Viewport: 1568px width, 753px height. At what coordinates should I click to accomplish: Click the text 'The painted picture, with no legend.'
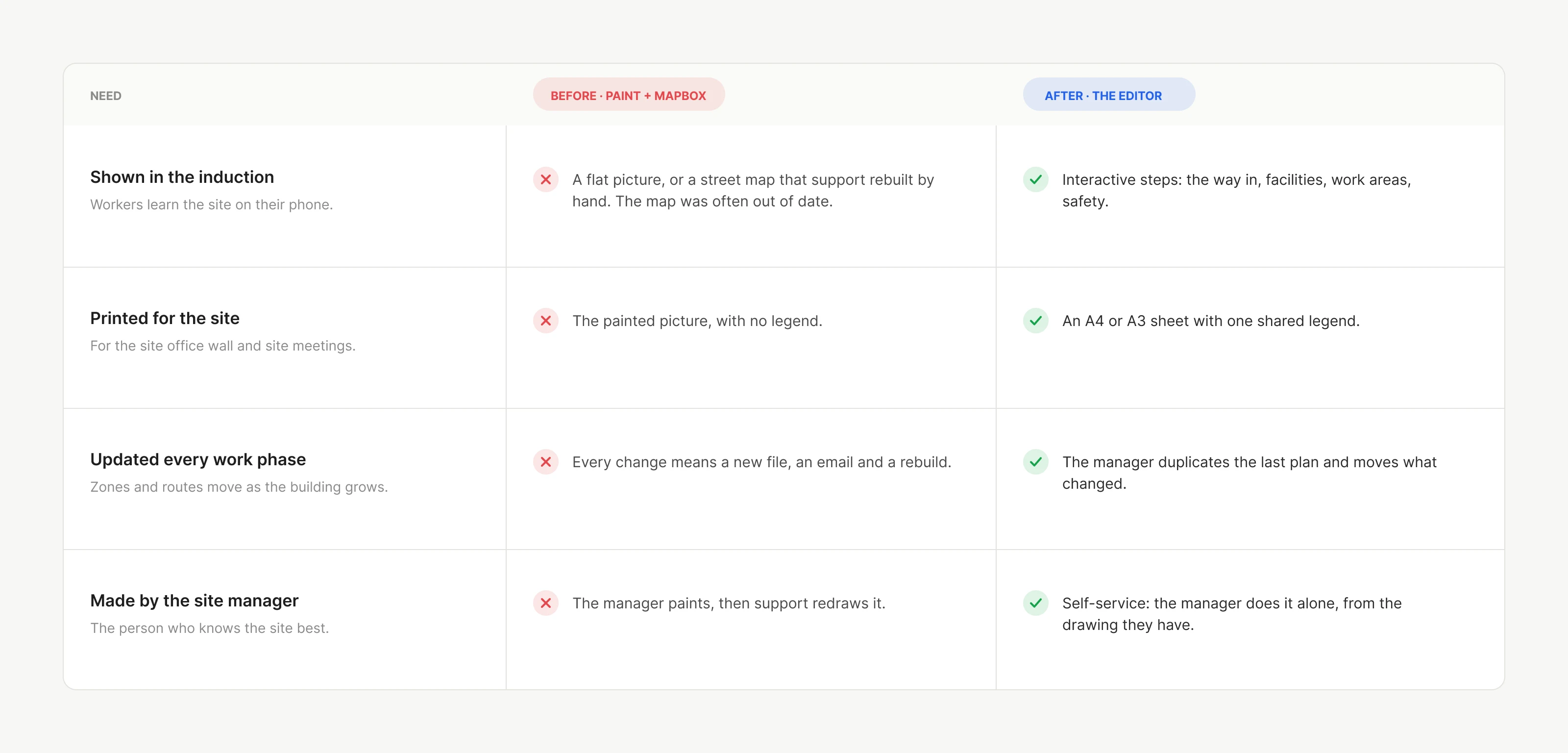[x=697, y=321]
